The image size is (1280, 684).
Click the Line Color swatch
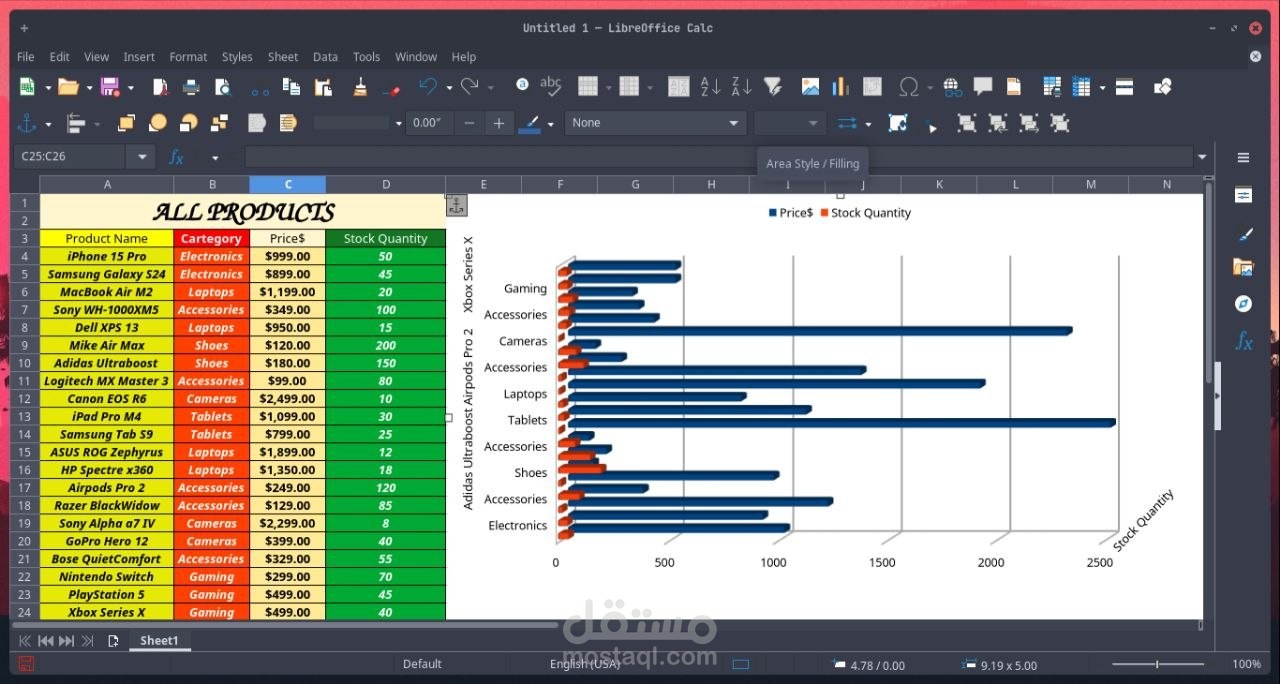click(530, 123)
